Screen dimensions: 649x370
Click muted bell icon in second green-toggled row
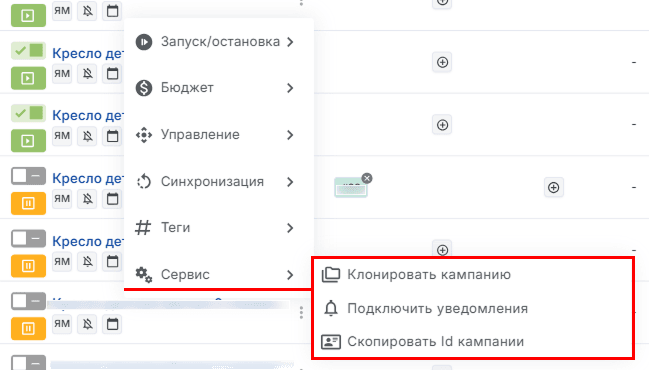point(87,136)
